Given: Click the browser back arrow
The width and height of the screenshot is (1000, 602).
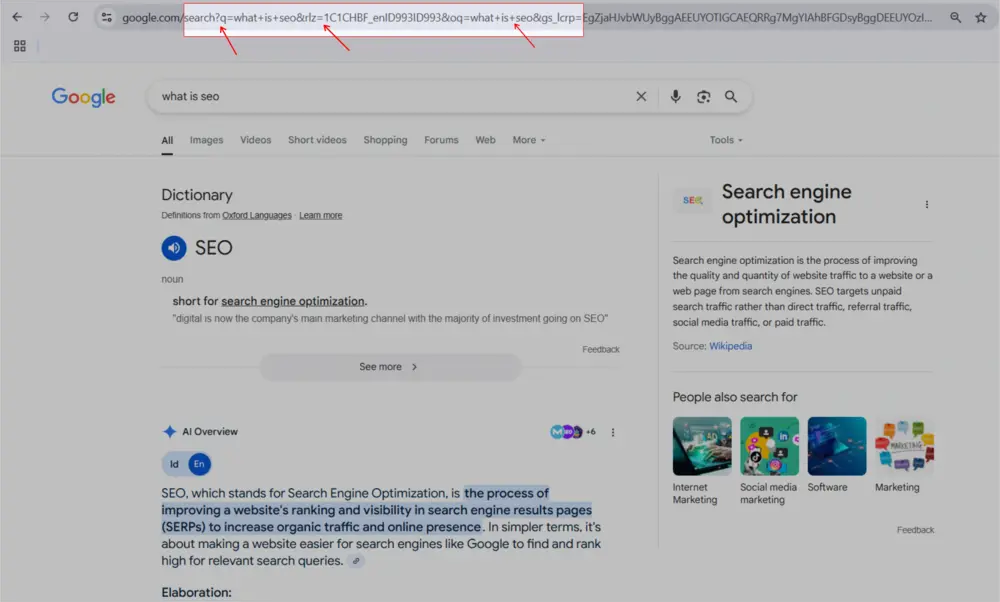Looking at the screenshot, I should pyautogui.click(x=17, y=17).
